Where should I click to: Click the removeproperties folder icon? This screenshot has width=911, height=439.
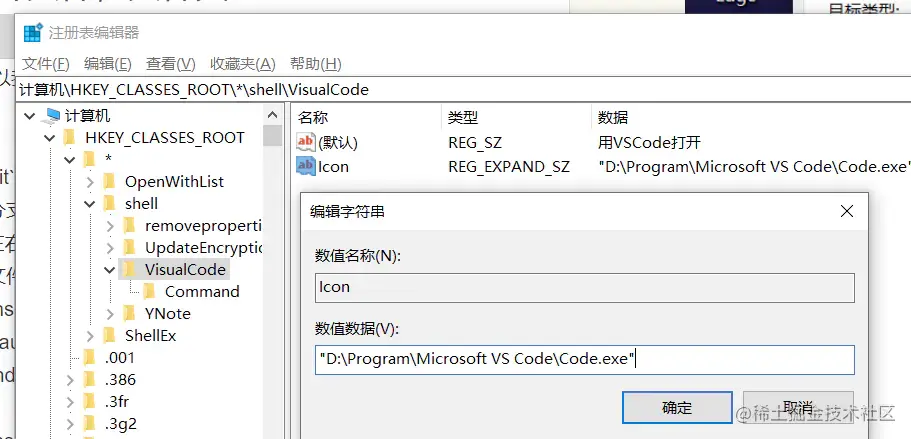130,225
